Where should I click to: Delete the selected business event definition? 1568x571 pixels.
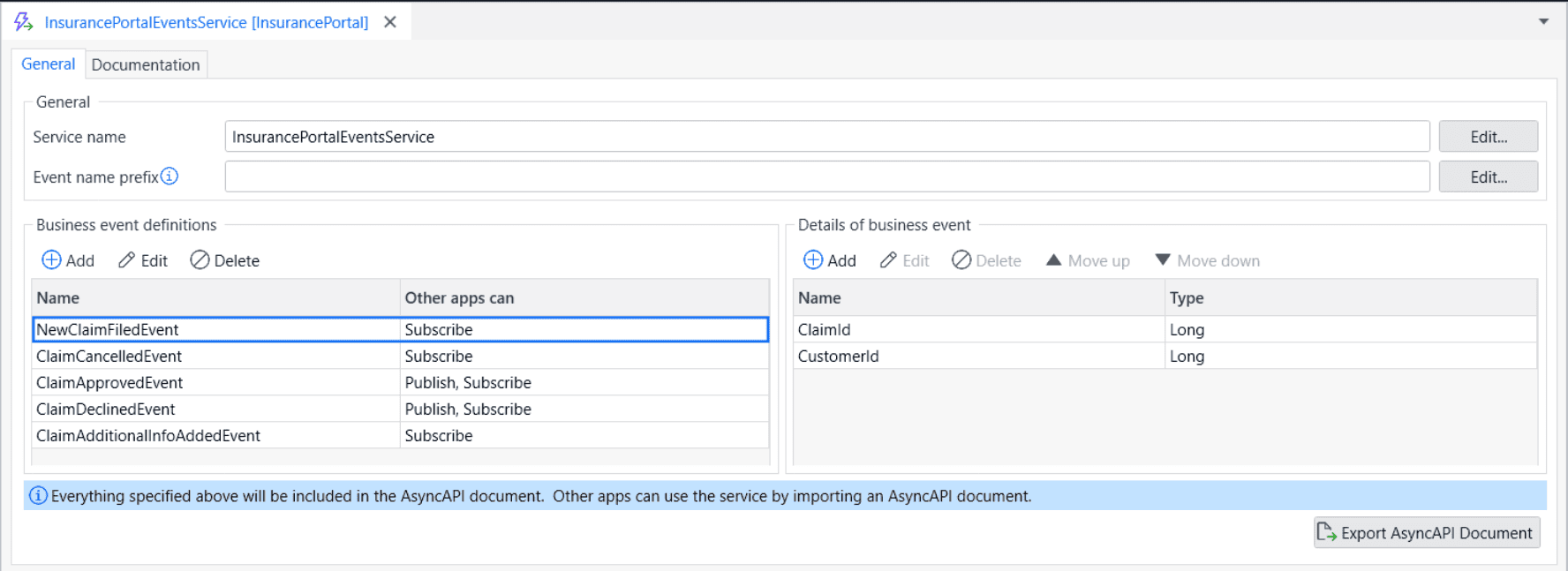click(x=224, y=260)
